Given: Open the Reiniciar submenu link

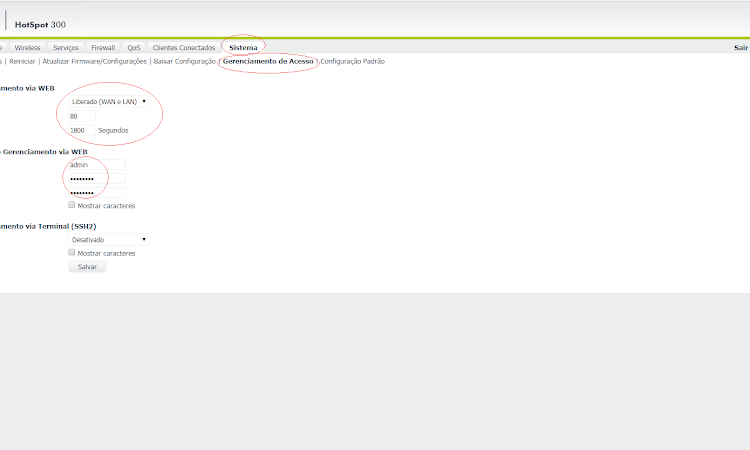Looking at the screenshot, I should (x=22, y=61).
